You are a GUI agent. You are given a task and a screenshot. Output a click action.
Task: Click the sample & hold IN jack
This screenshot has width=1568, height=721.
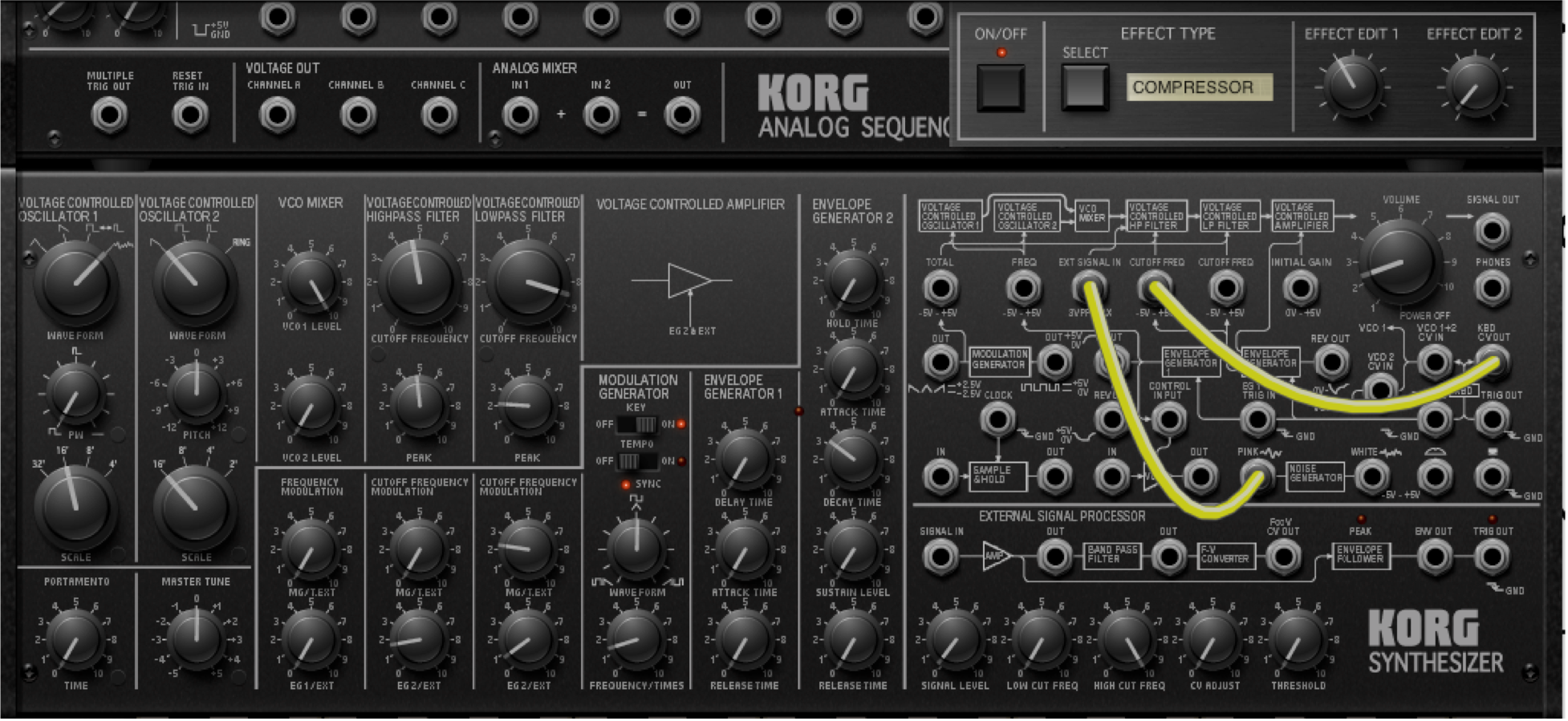(x=940, y=477)
